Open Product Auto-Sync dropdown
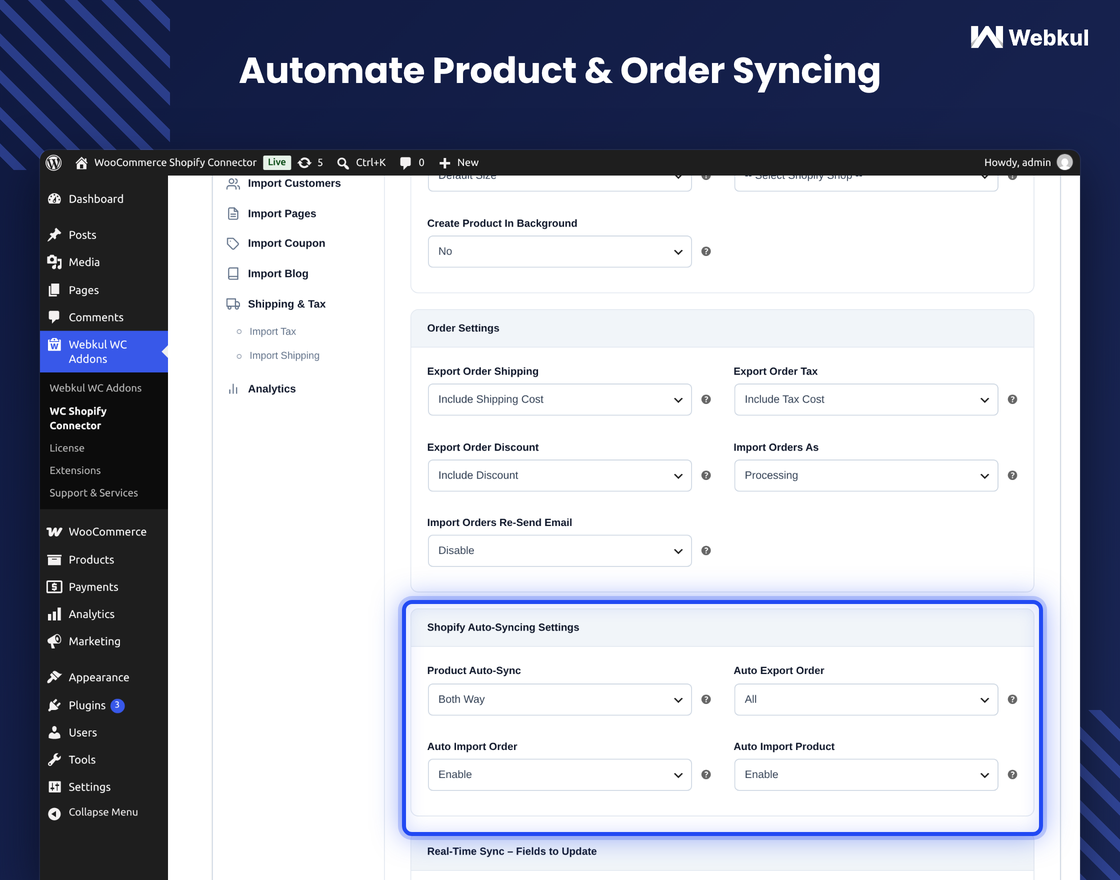Screen dimensions: 1120x880 point(559,699)
